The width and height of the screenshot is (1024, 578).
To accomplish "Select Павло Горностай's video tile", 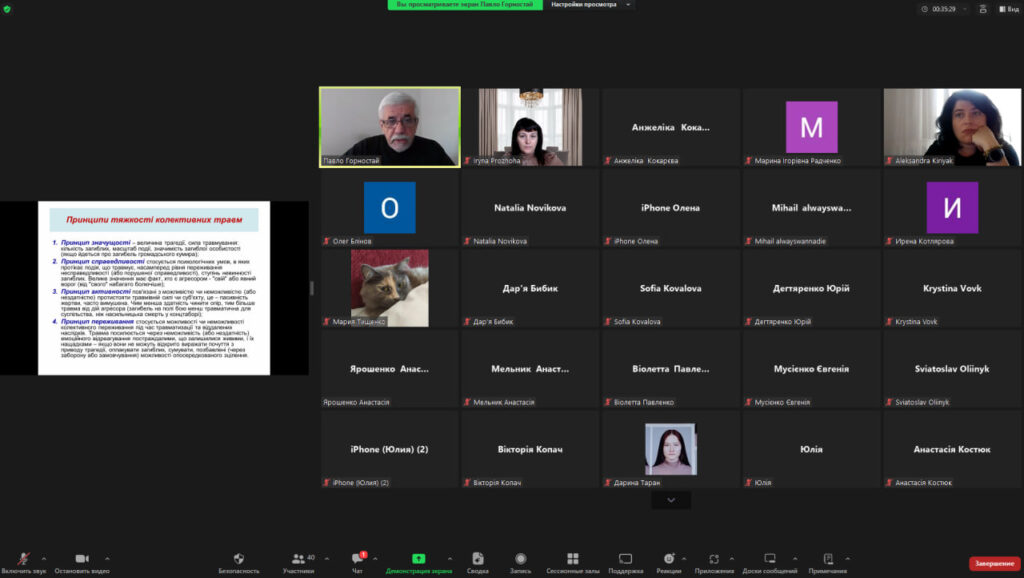I will (389, 126).
